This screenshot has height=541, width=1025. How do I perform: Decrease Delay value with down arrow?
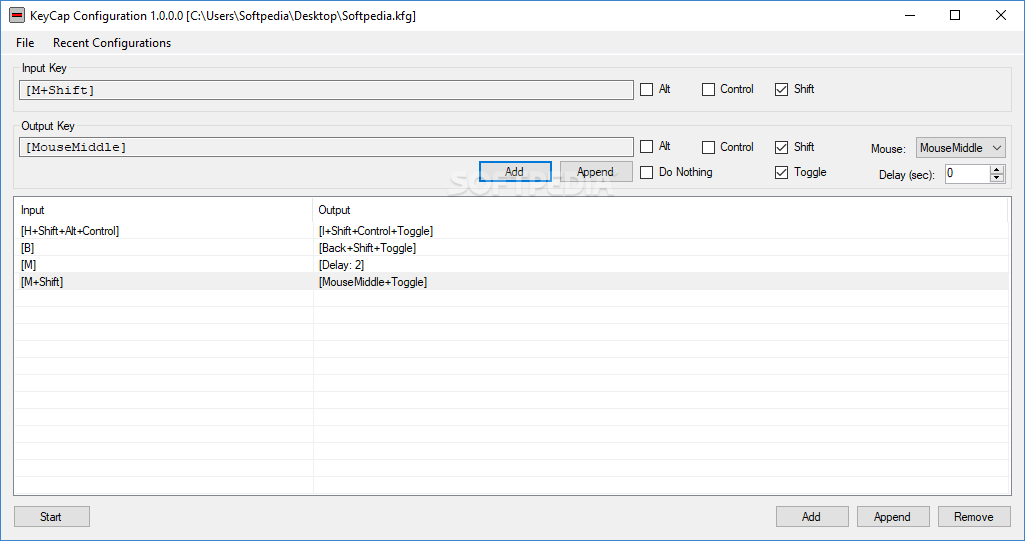point(997,178)
